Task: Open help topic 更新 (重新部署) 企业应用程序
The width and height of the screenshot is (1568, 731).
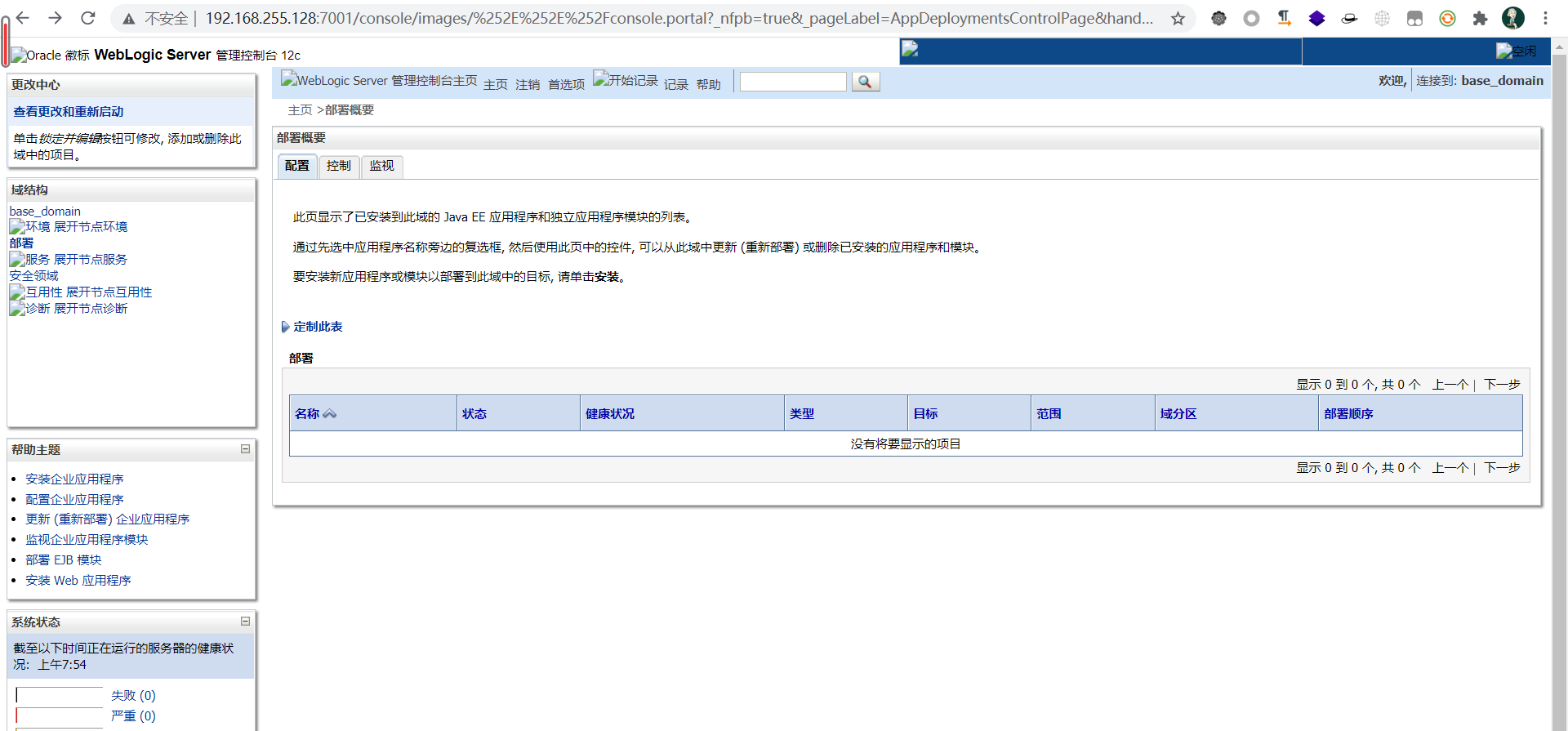Action: (x=107, y=519)
